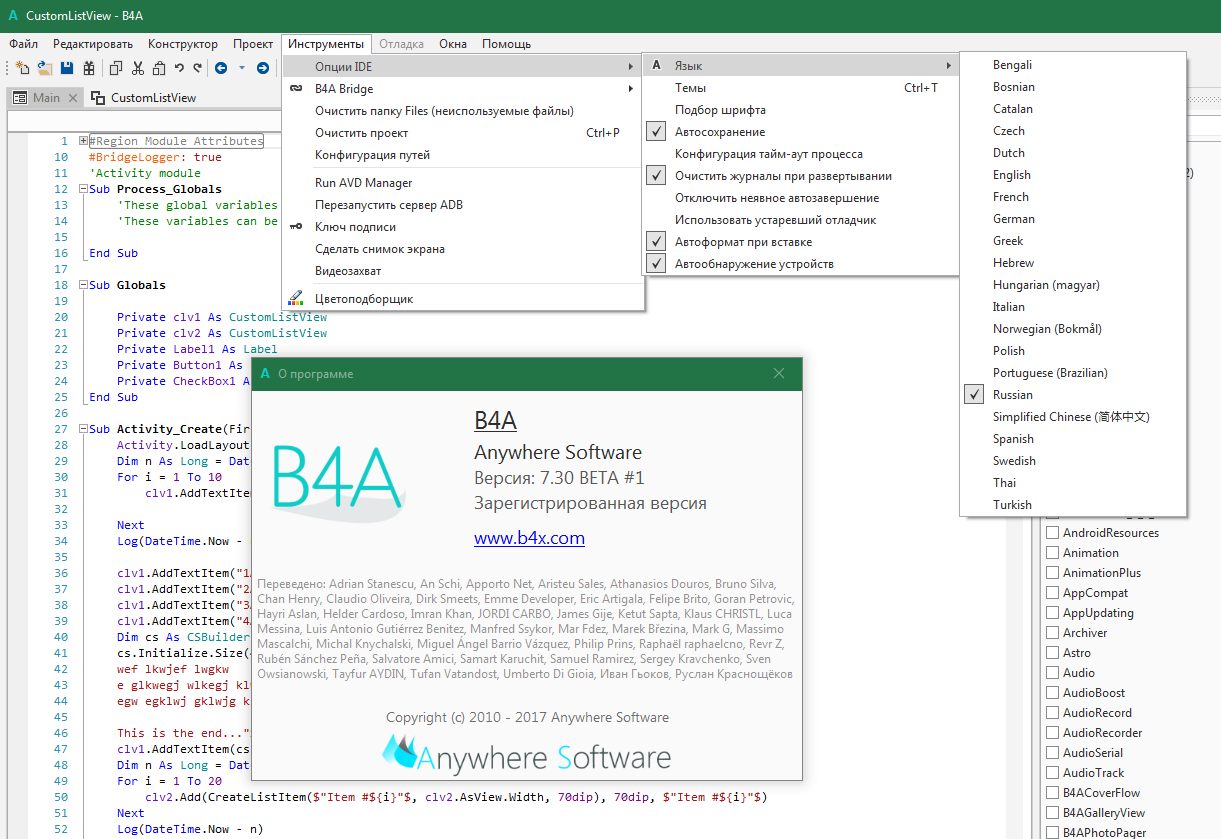Choose Очистить папку Files menu entry
This screenshot has height=839, width=1221.
[463, 111]
